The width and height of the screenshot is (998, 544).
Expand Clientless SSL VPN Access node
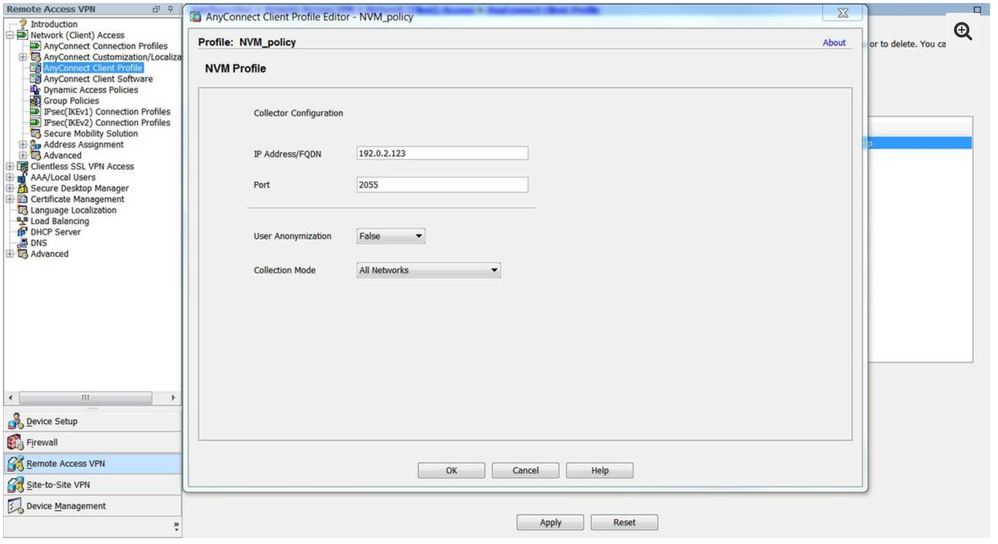coord(10,166)
